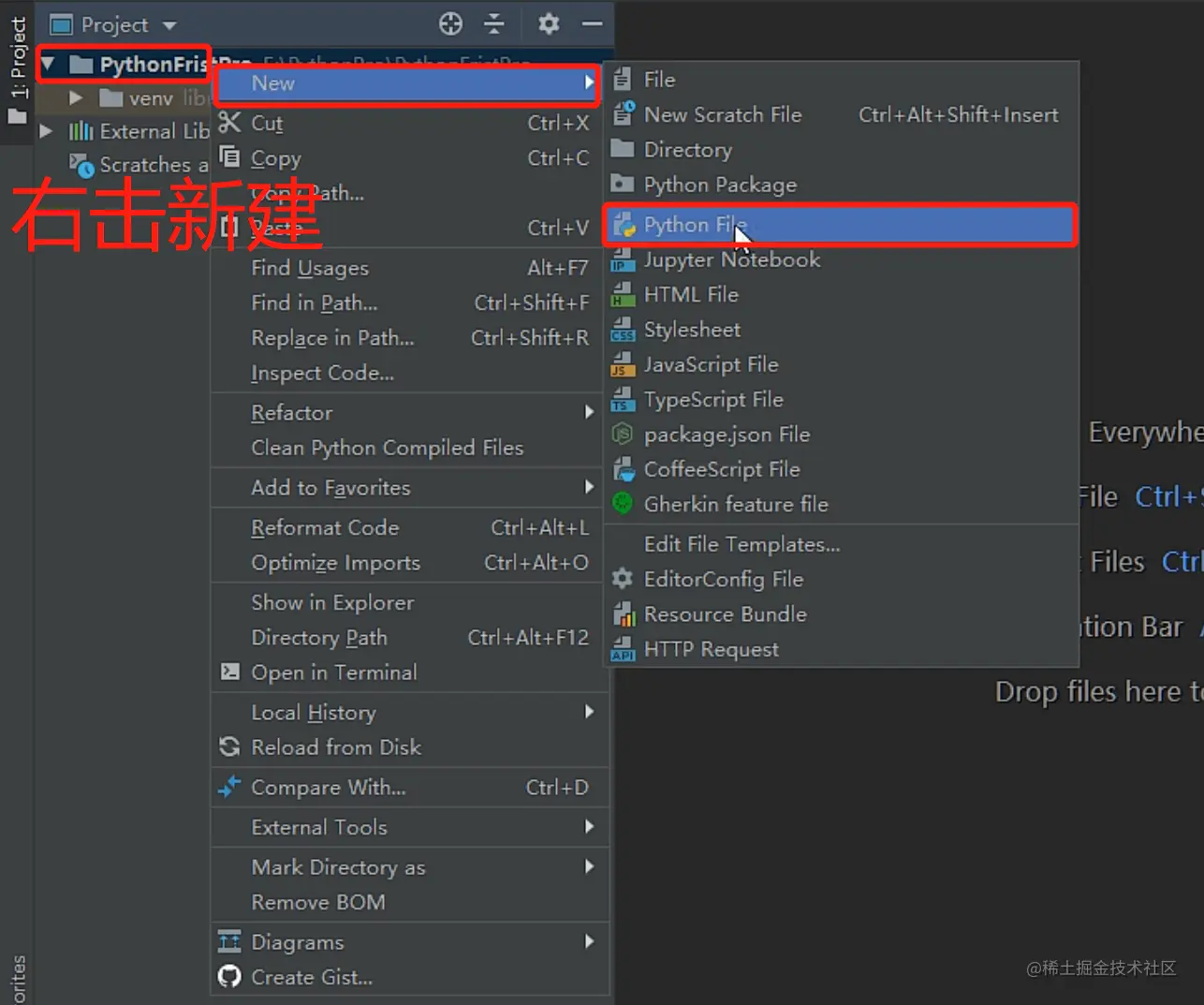The image size is (1204, 1005).
Task: Click the package.json File icon
Action: (623, 434)
